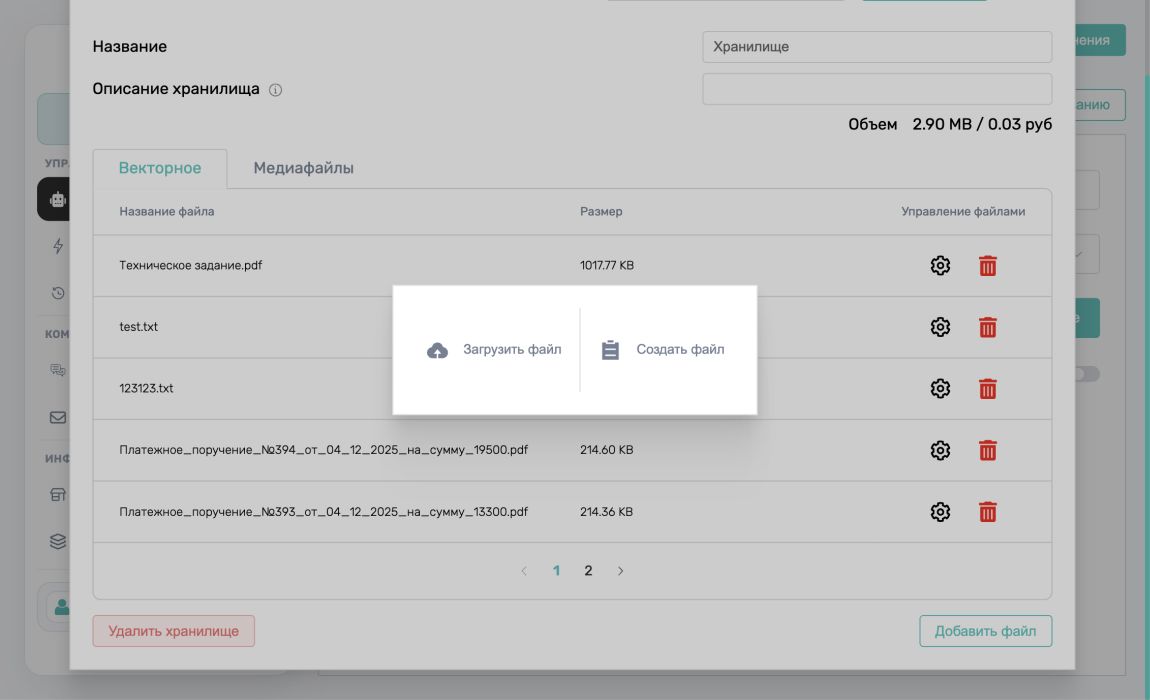
Task: Open settings for Платежное поручение №393
Action: tap(940, 511)
